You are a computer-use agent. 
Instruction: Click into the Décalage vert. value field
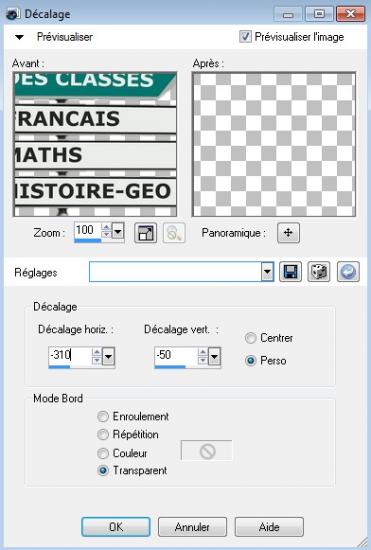pyautogui.click(x=176, y=356)
